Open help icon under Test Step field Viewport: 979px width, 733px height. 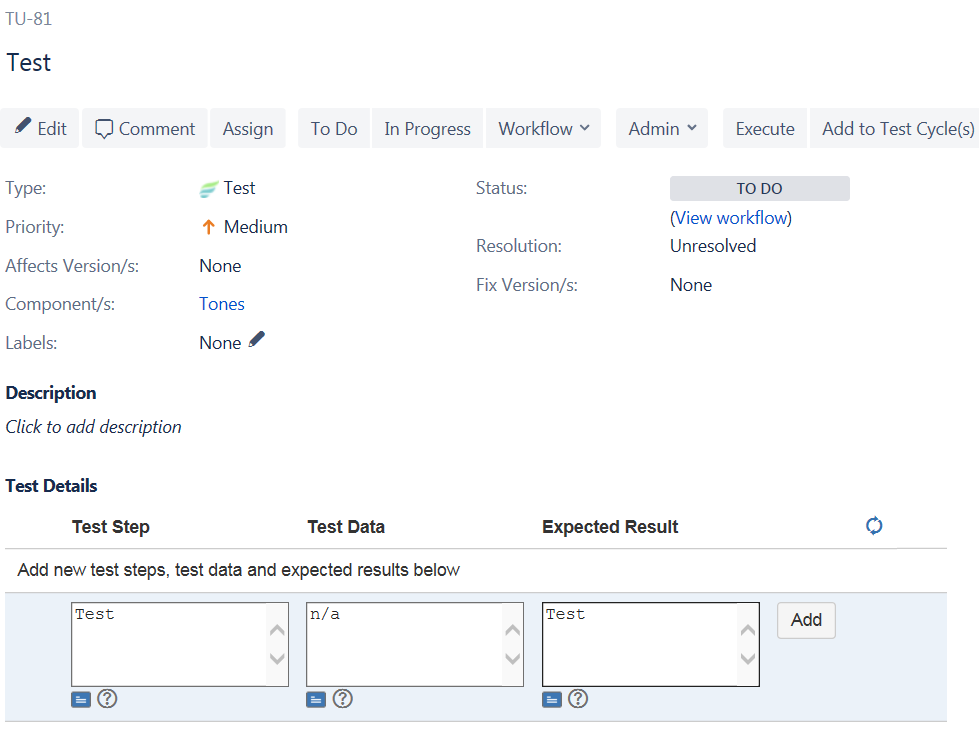(x=107, y=699)
